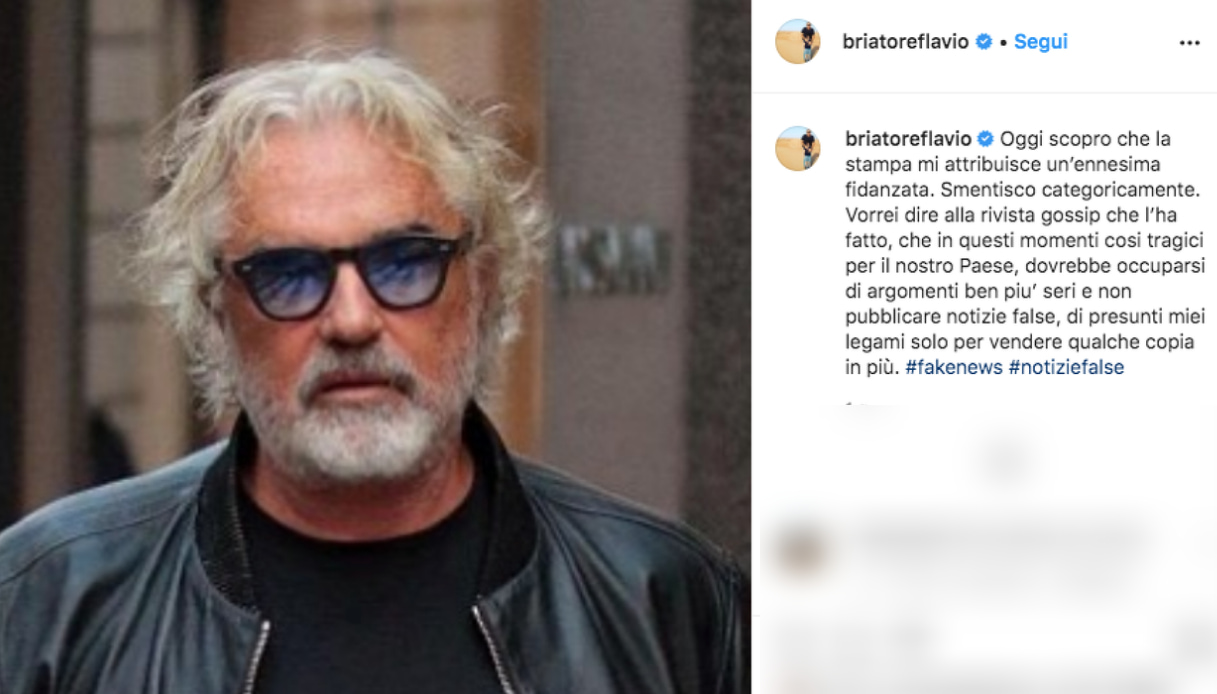Click the profile avatar next to the caption

point(798,148)
